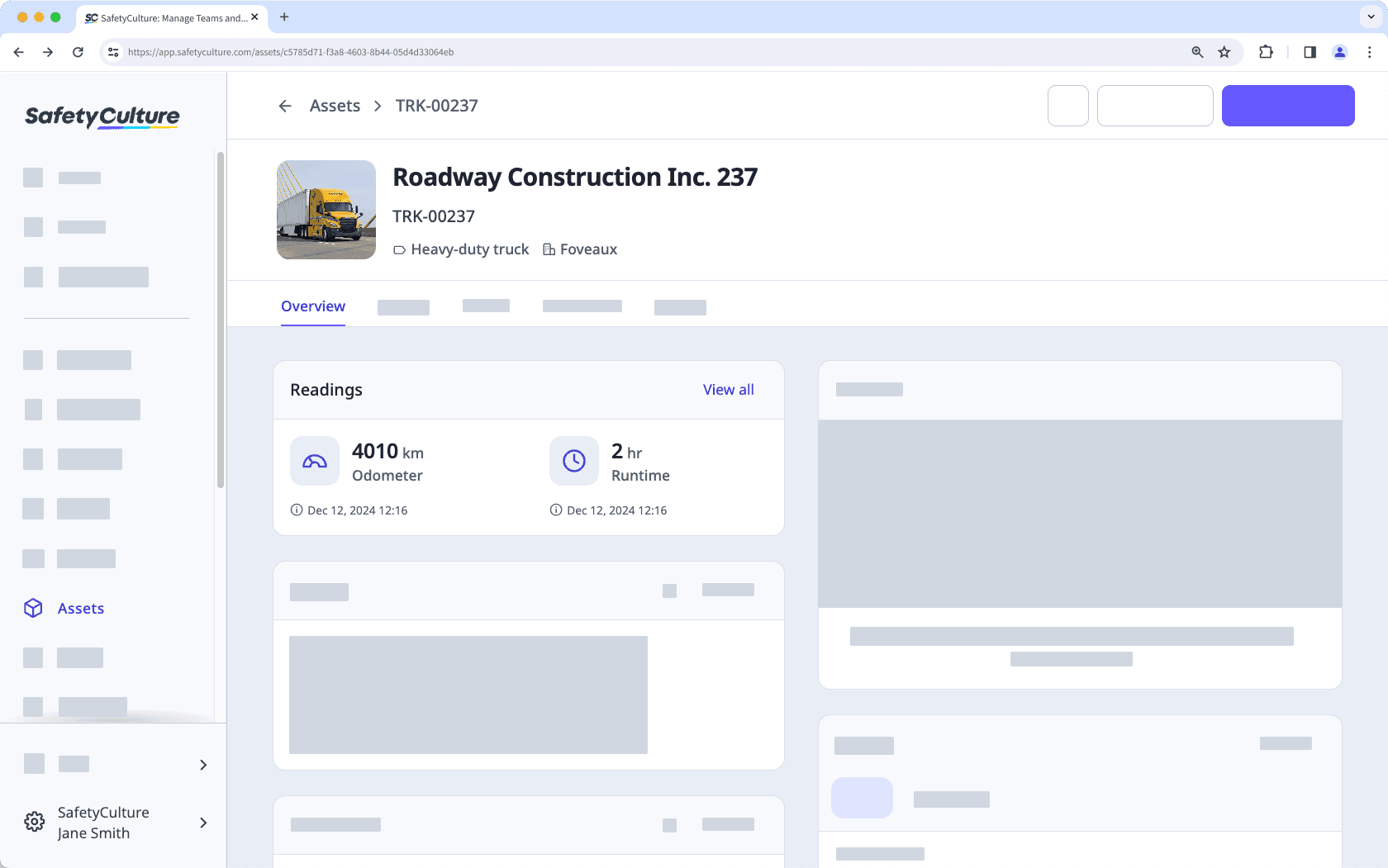Viewport: 1388px width, 868px height.
Task: Click the truck asset thumbnail image
Action: (326, 210)
